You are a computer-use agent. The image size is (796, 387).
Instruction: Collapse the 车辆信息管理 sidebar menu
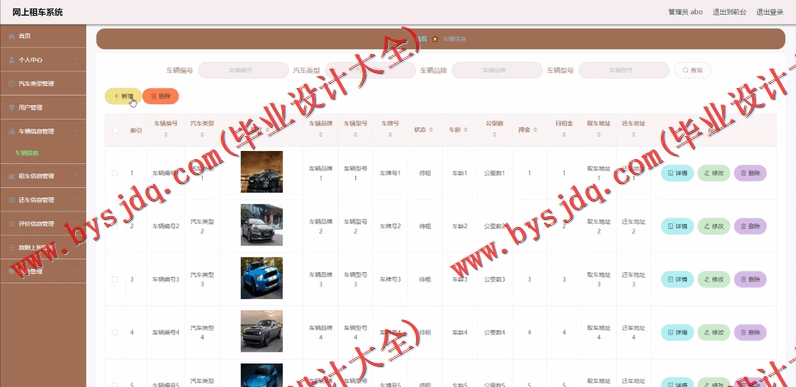[x=43, y=132]
